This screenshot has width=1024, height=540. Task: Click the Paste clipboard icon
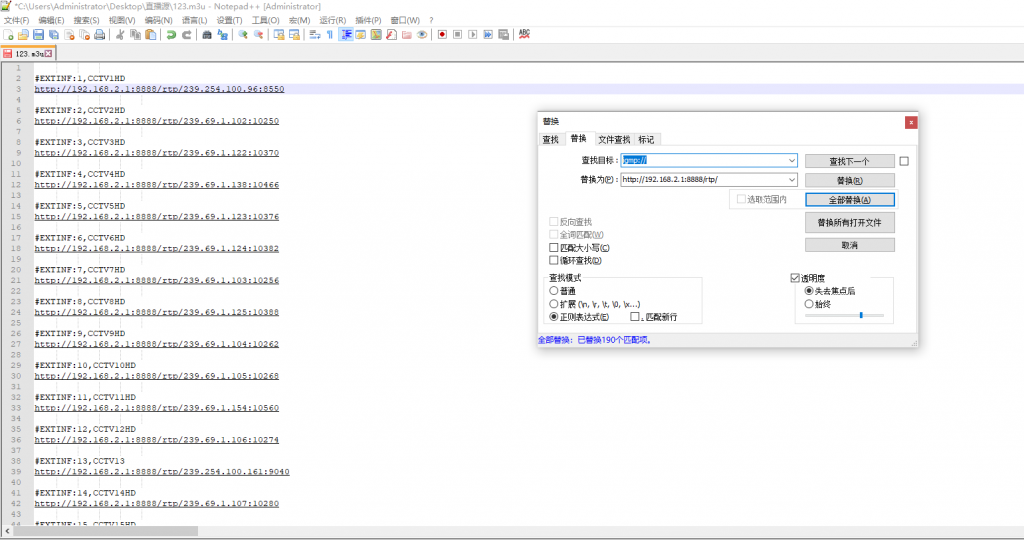[x=151, y=35]
